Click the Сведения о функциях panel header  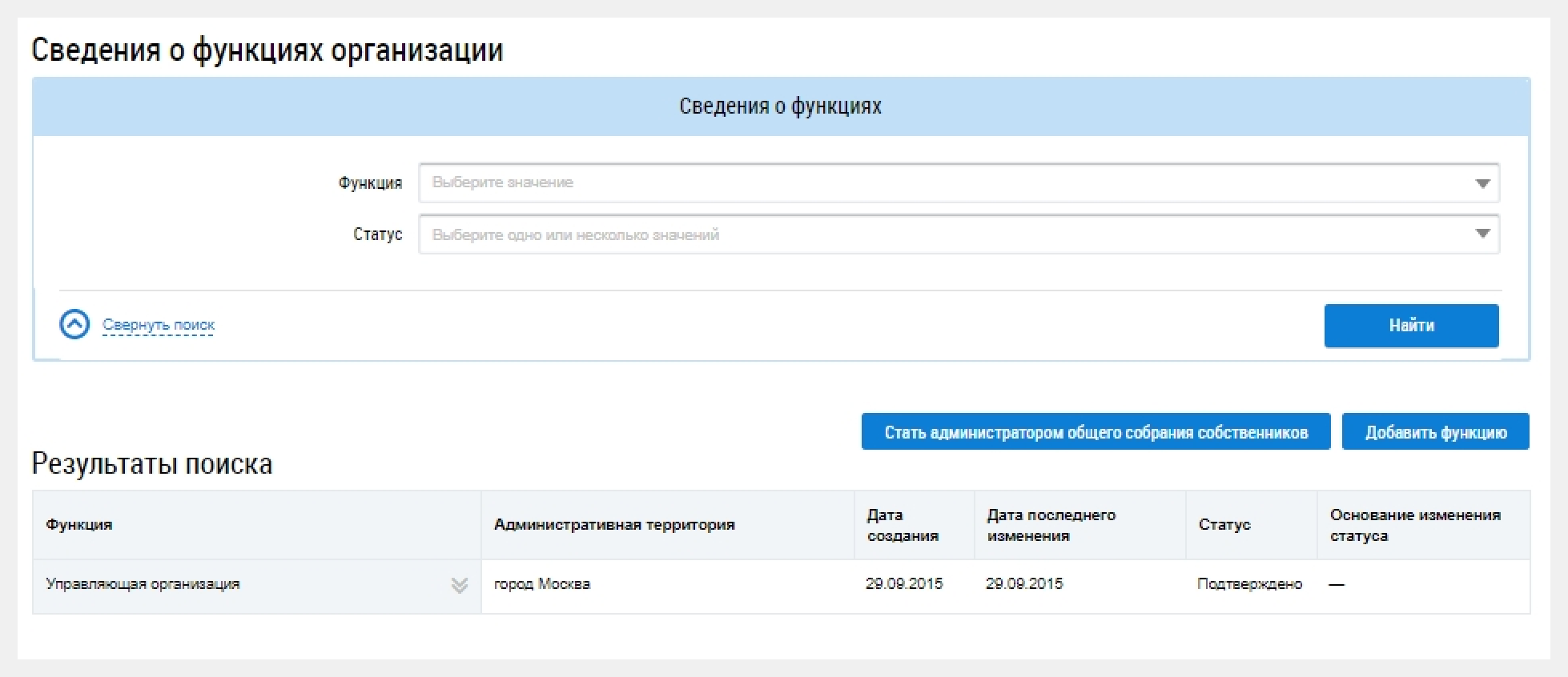click(x=781, y=106)
